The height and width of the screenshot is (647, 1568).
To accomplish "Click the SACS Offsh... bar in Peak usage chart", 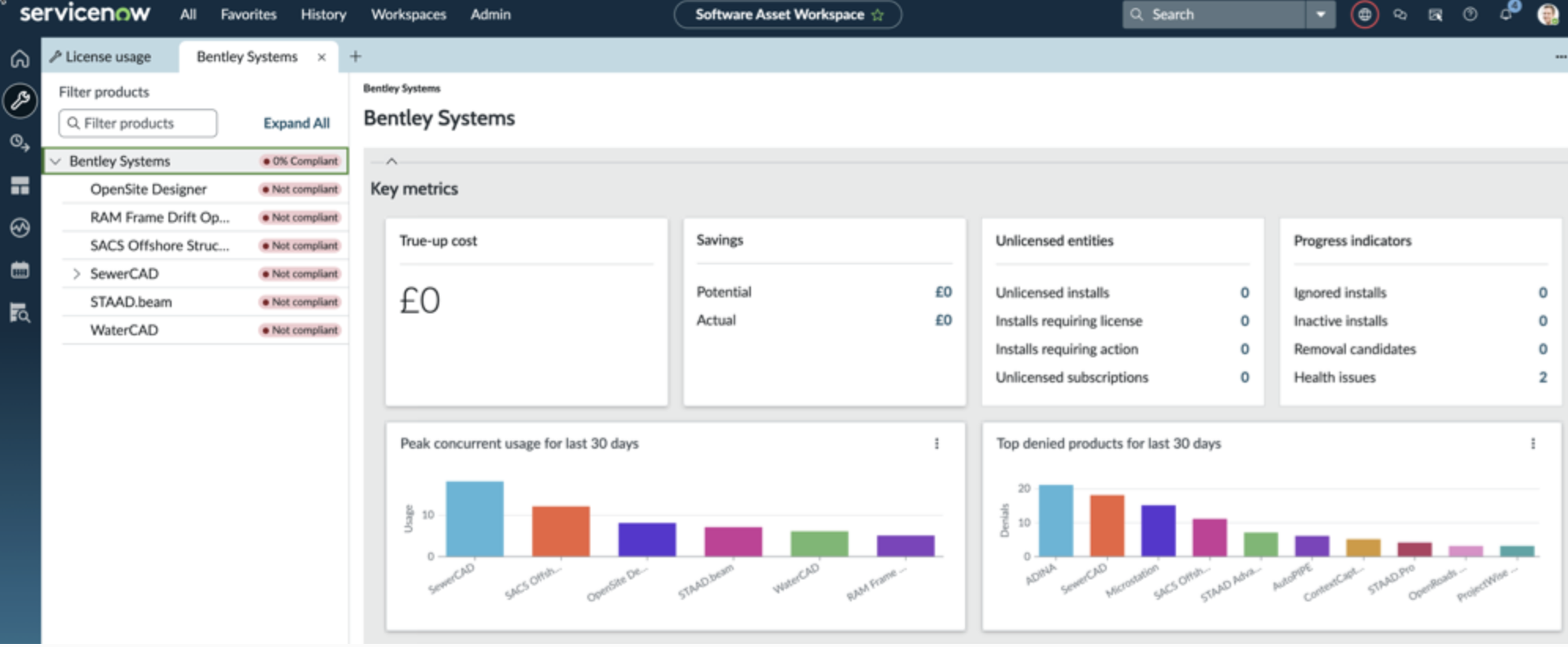I will tap(560, 531).
